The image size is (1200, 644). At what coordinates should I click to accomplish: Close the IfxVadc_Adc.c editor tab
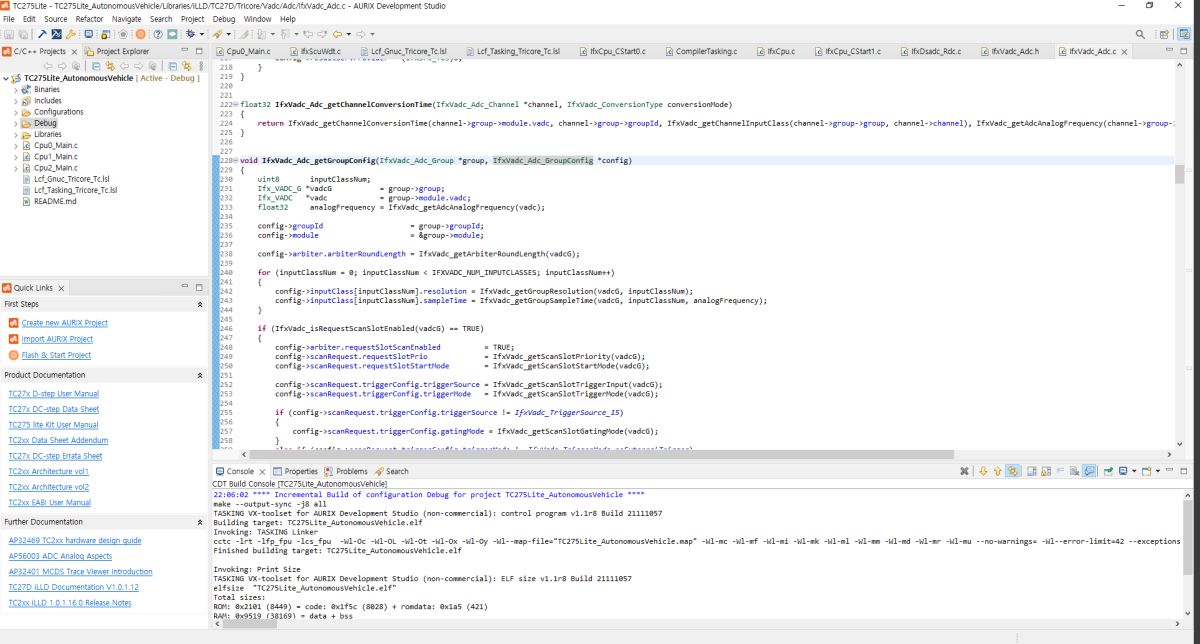pyautogui.click(x=1125, y=50)
